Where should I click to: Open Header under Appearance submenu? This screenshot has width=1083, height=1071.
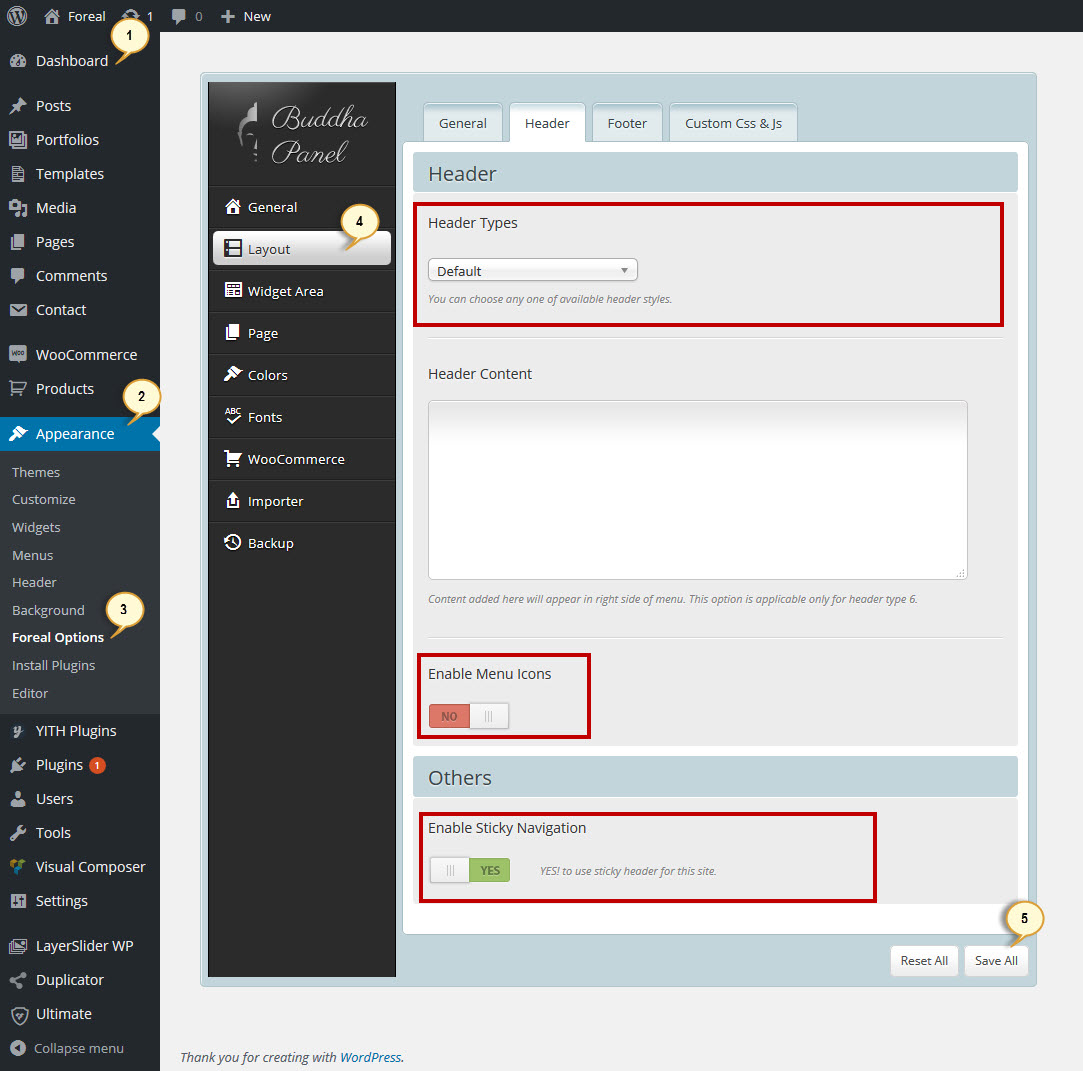pyautogui.click(x=34, y=583)
